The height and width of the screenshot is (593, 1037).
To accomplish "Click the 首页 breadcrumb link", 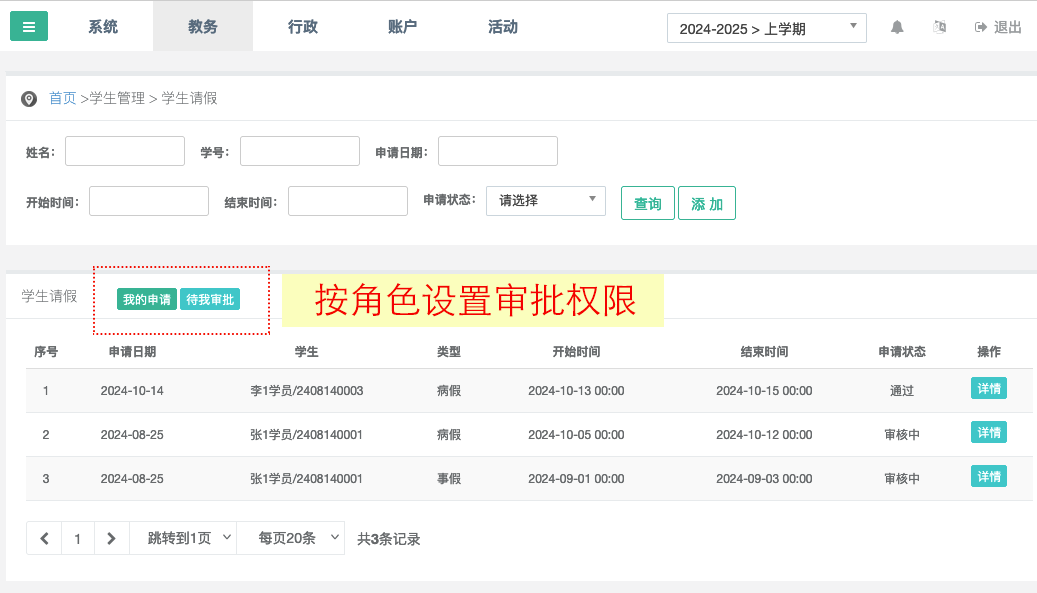I will 62,98.
